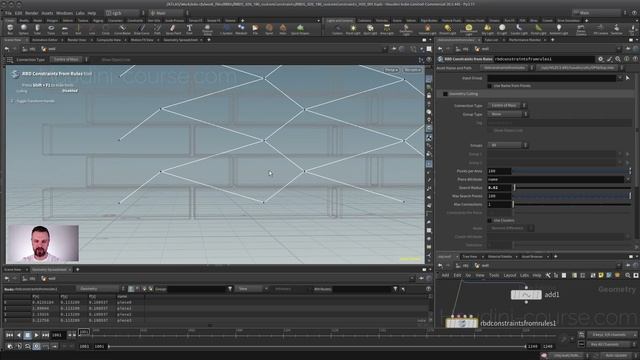The image size is (640, 360).
Task: Select the Grid shelf tool
Action: [64, 29]
